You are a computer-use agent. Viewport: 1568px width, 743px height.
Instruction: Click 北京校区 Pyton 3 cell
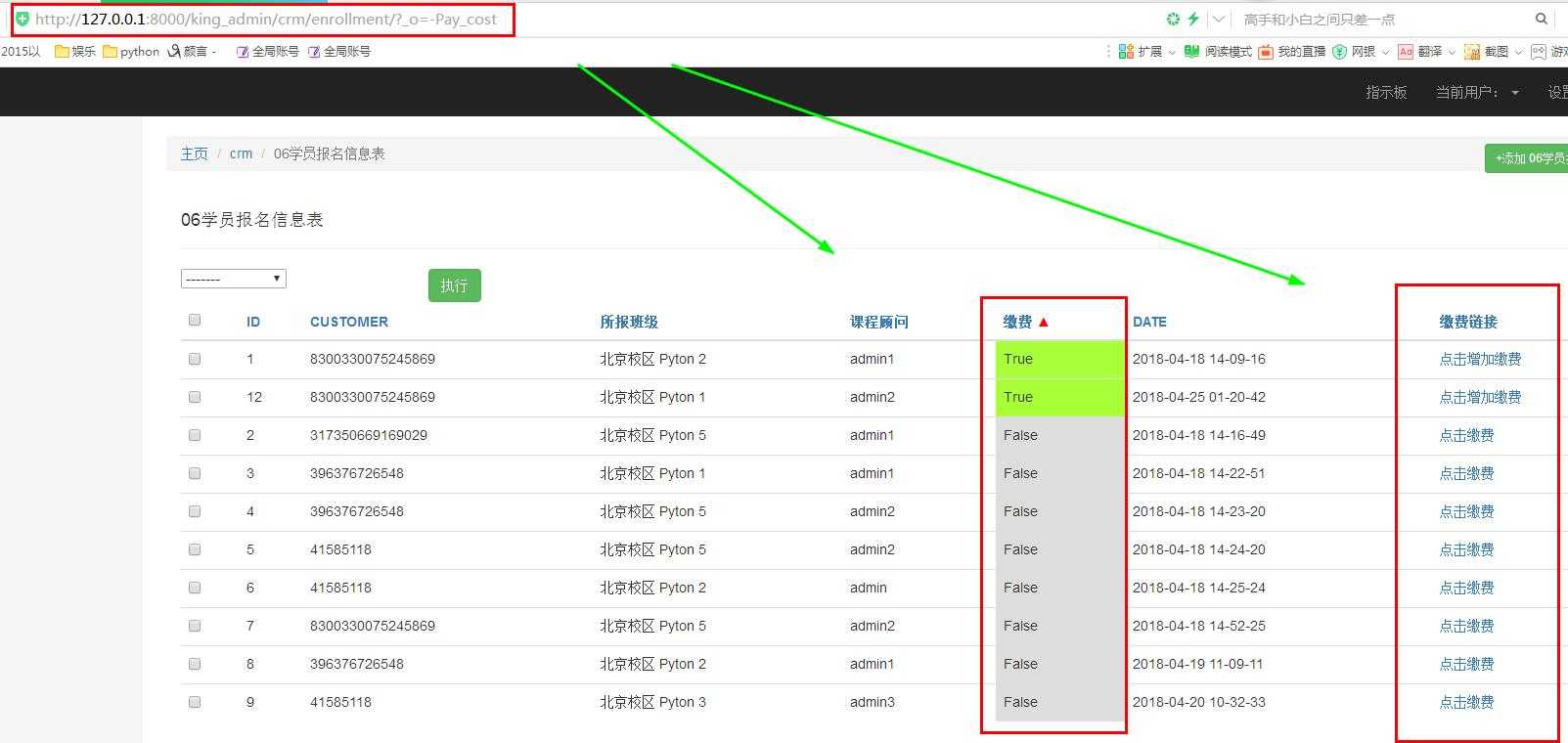tap(652, 702)
